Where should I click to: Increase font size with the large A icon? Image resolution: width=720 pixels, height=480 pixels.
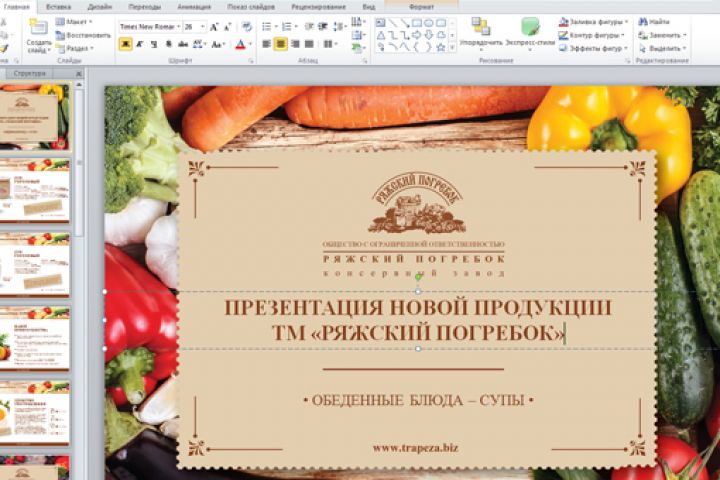tap(214, 27)
